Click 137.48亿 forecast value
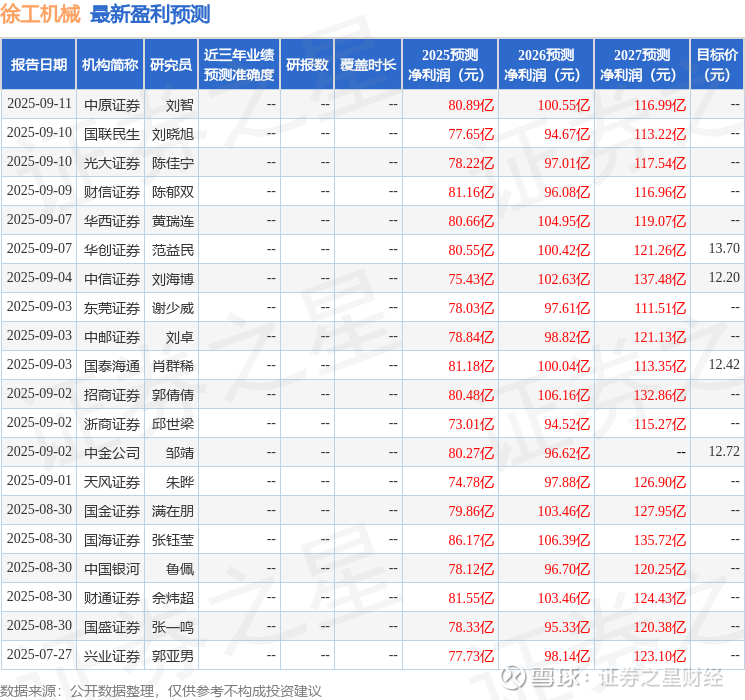The height and width of the screenshot is (700, 745). coord(660,279)
